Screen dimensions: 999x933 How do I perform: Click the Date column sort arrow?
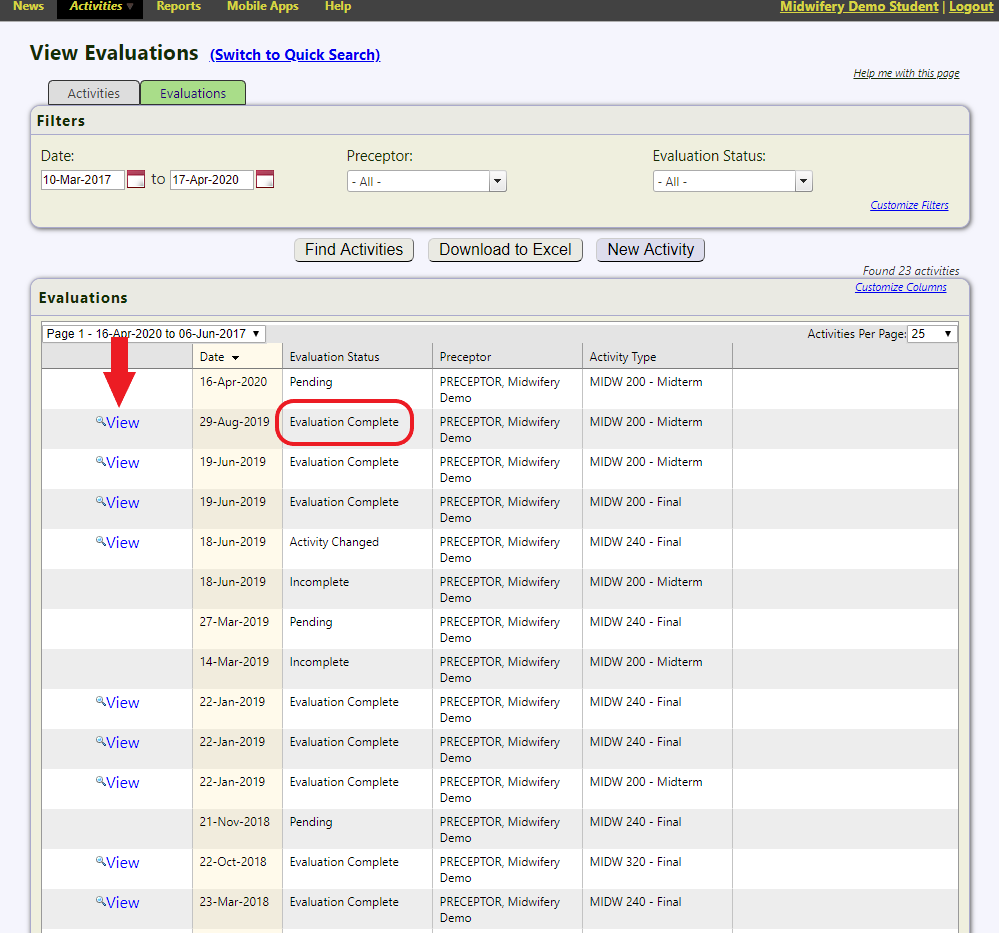[235, 358]
